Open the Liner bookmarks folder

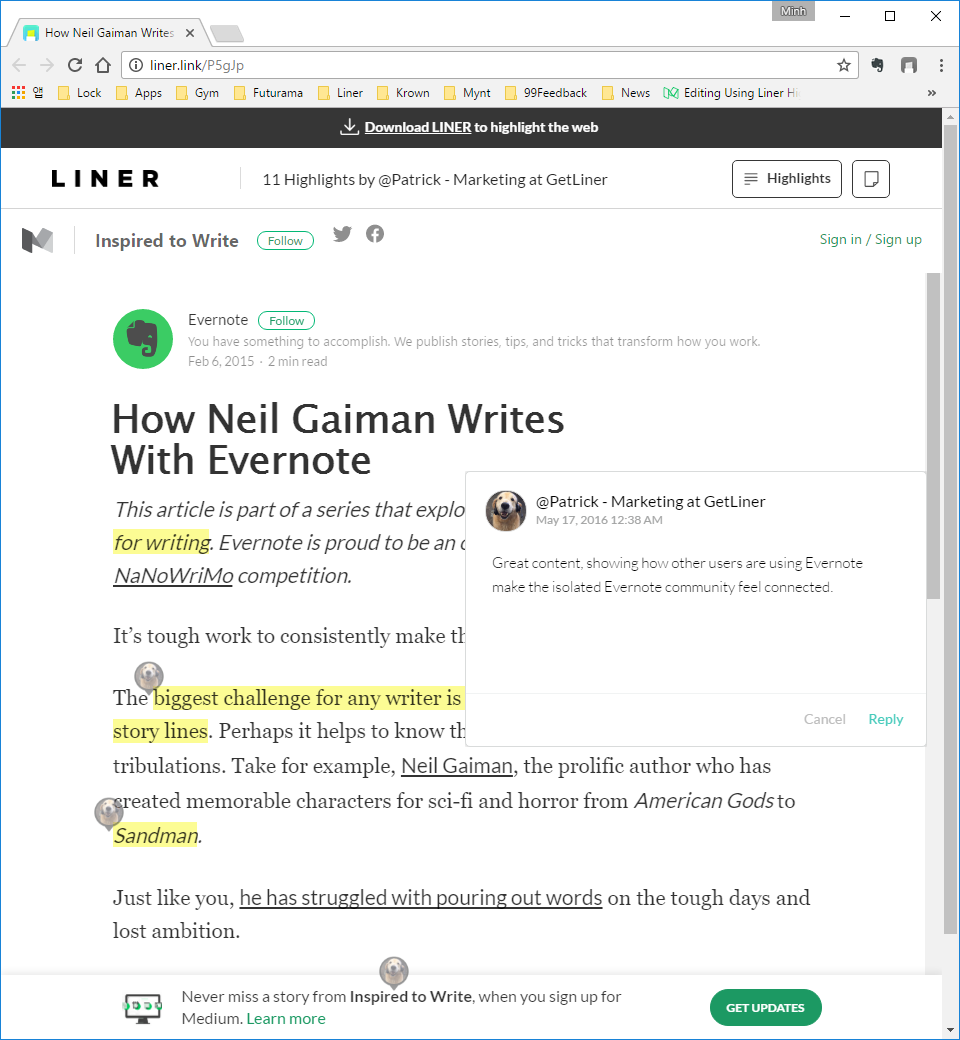[340, 93]
